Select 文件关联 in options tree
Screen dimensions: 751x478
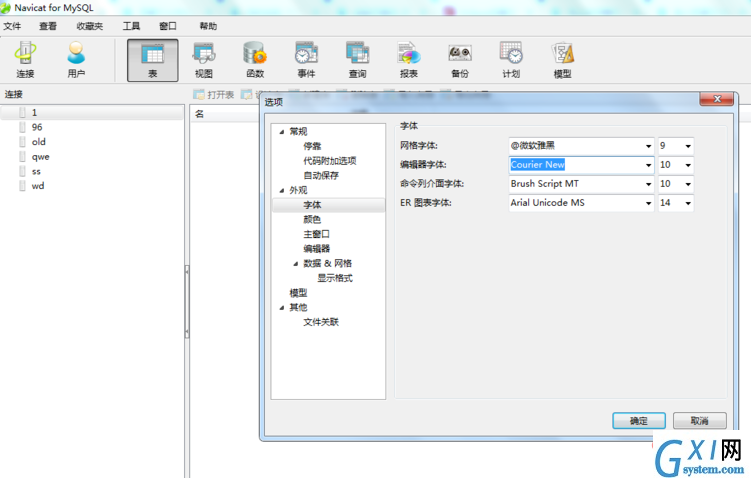pos(321,322)
